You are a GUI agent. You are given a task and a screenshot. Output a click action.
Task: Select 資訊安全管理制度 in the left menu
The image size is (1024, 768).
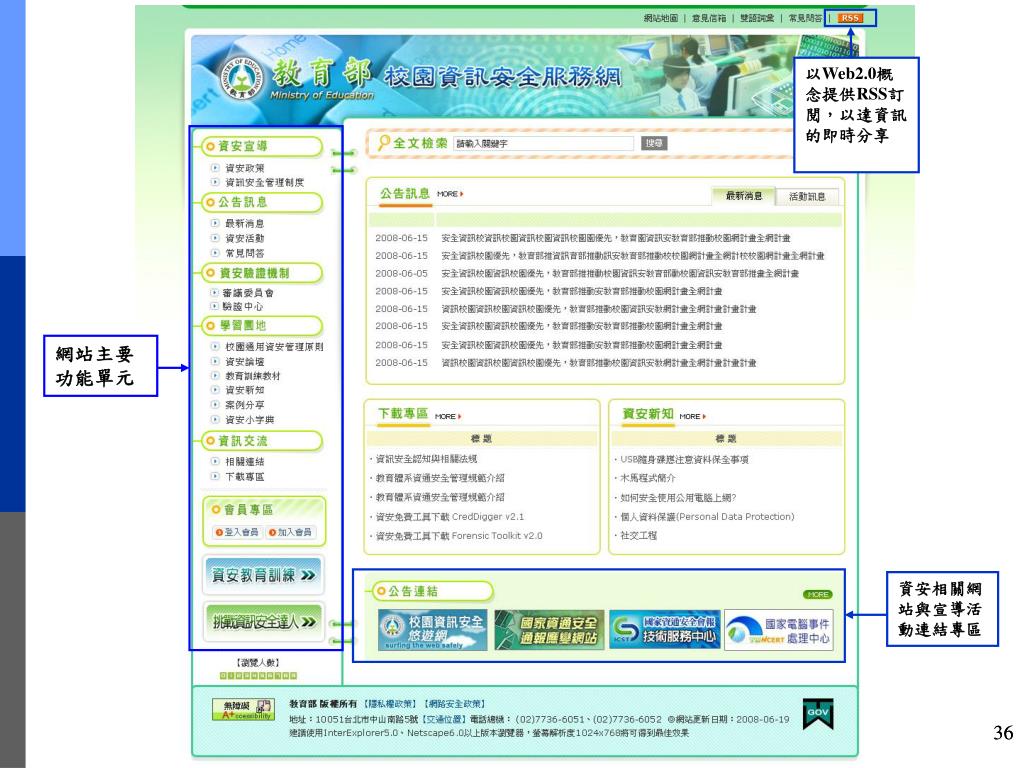[264, 182]
